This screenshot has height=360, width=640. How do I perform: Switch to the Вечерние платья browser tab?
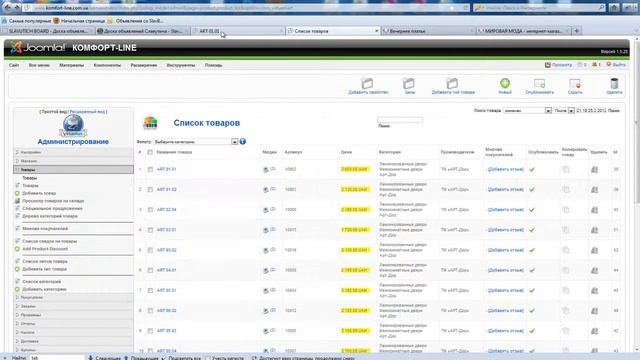pos(428,31)
